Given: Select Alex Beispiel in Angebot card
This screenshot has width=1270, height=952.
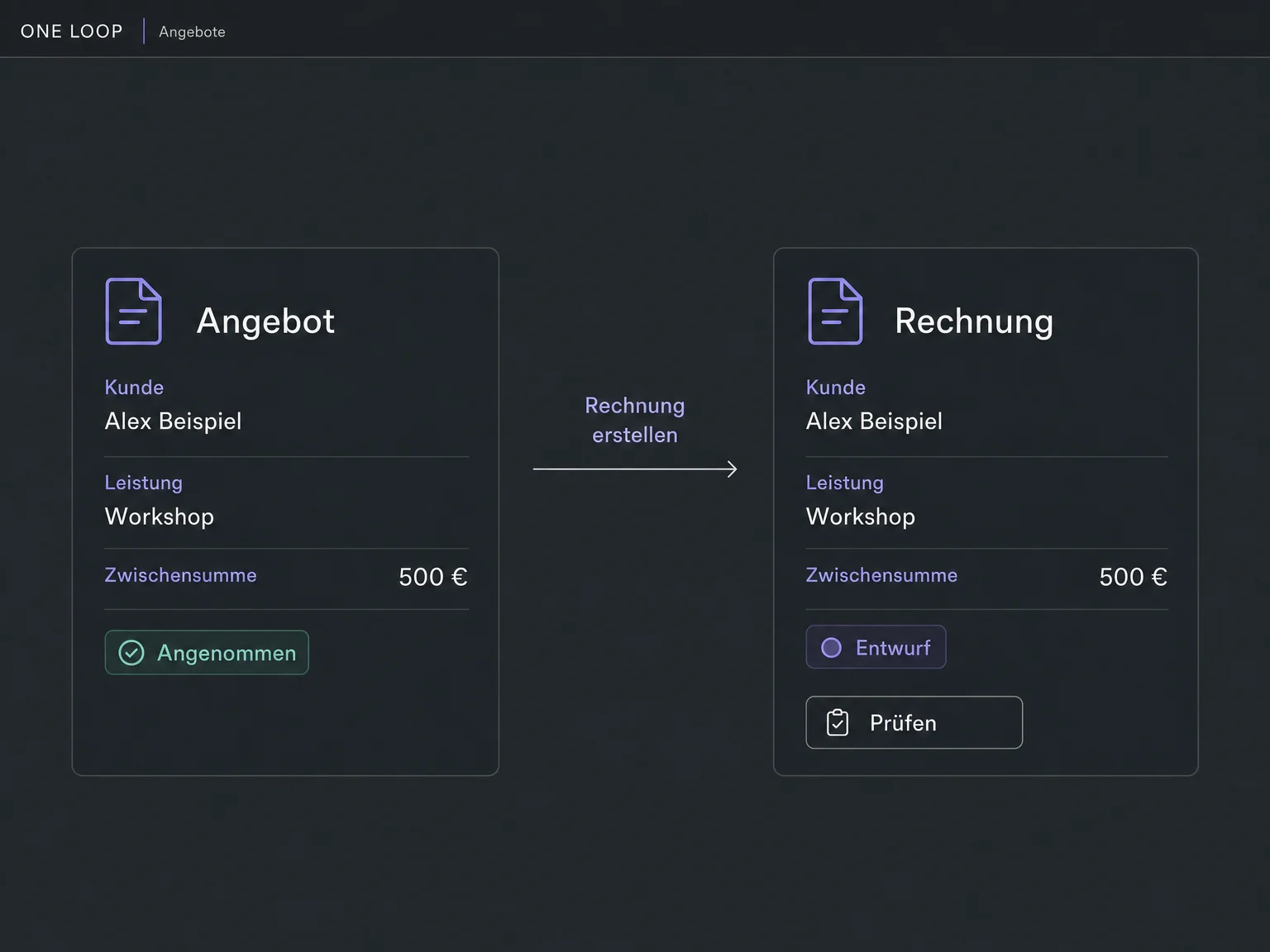Looking at the screenshot, I should pos(173,421).
